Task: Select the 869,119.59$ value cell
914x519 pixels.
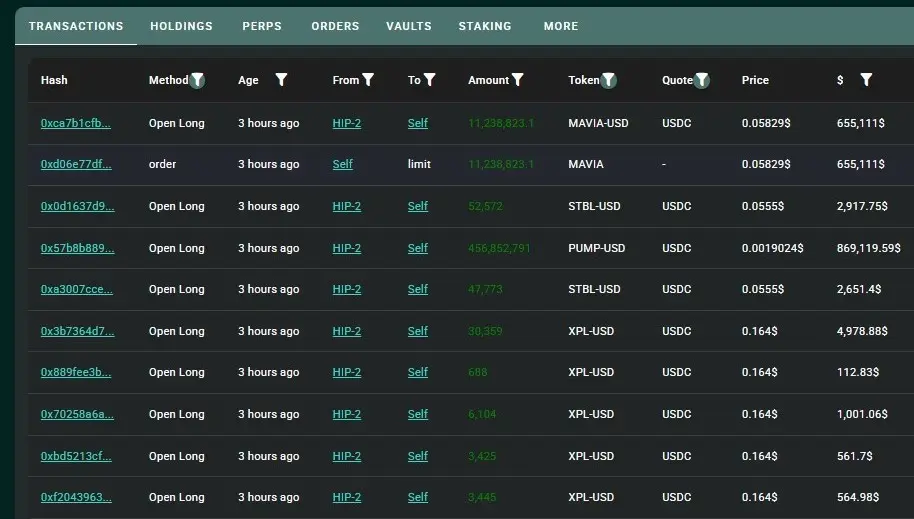Action: point(869,248)
